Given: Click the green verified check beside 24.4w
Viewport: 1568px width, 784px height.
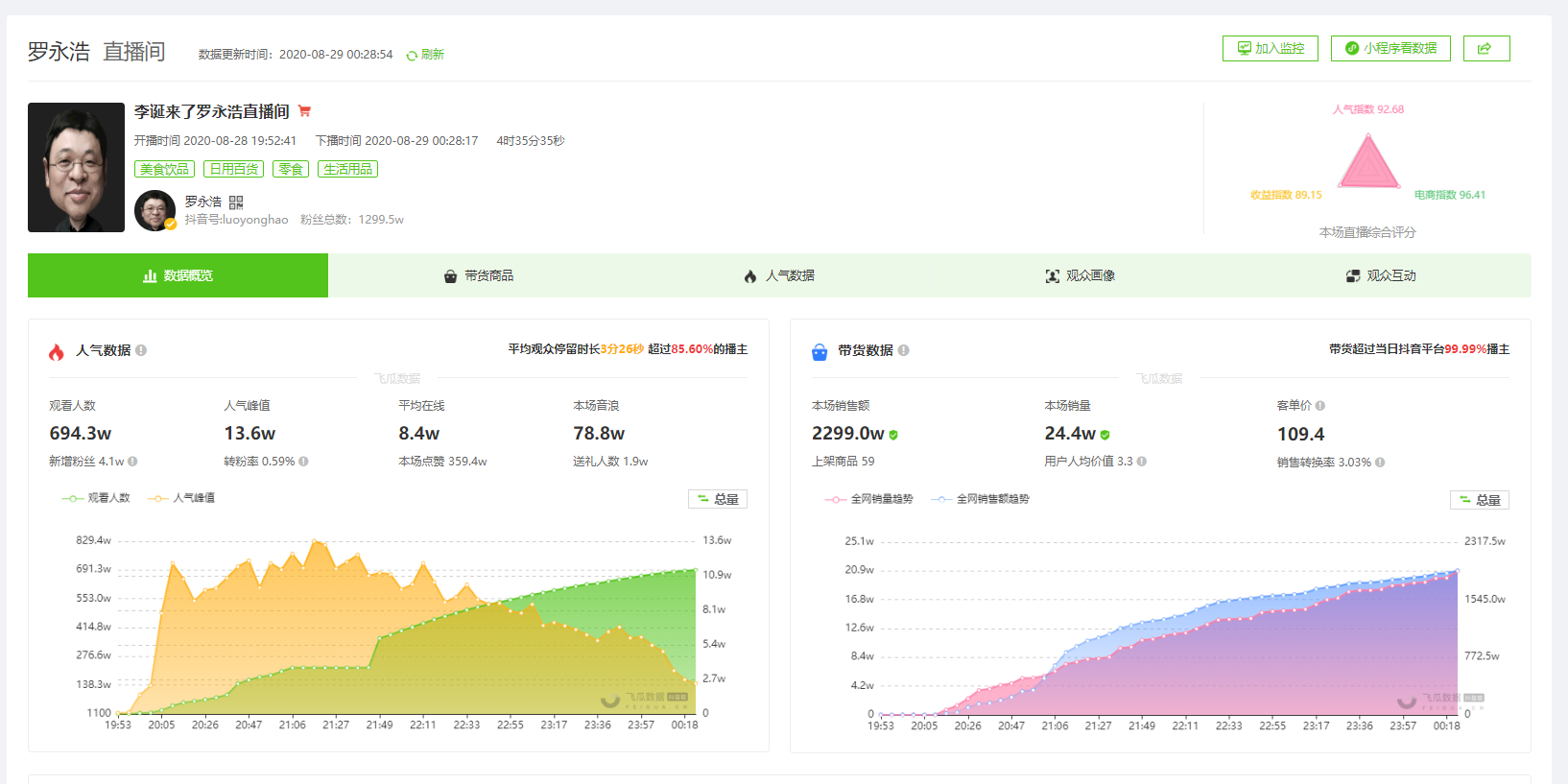Looking at the screenshot, I should click(x=1105, y=435).
